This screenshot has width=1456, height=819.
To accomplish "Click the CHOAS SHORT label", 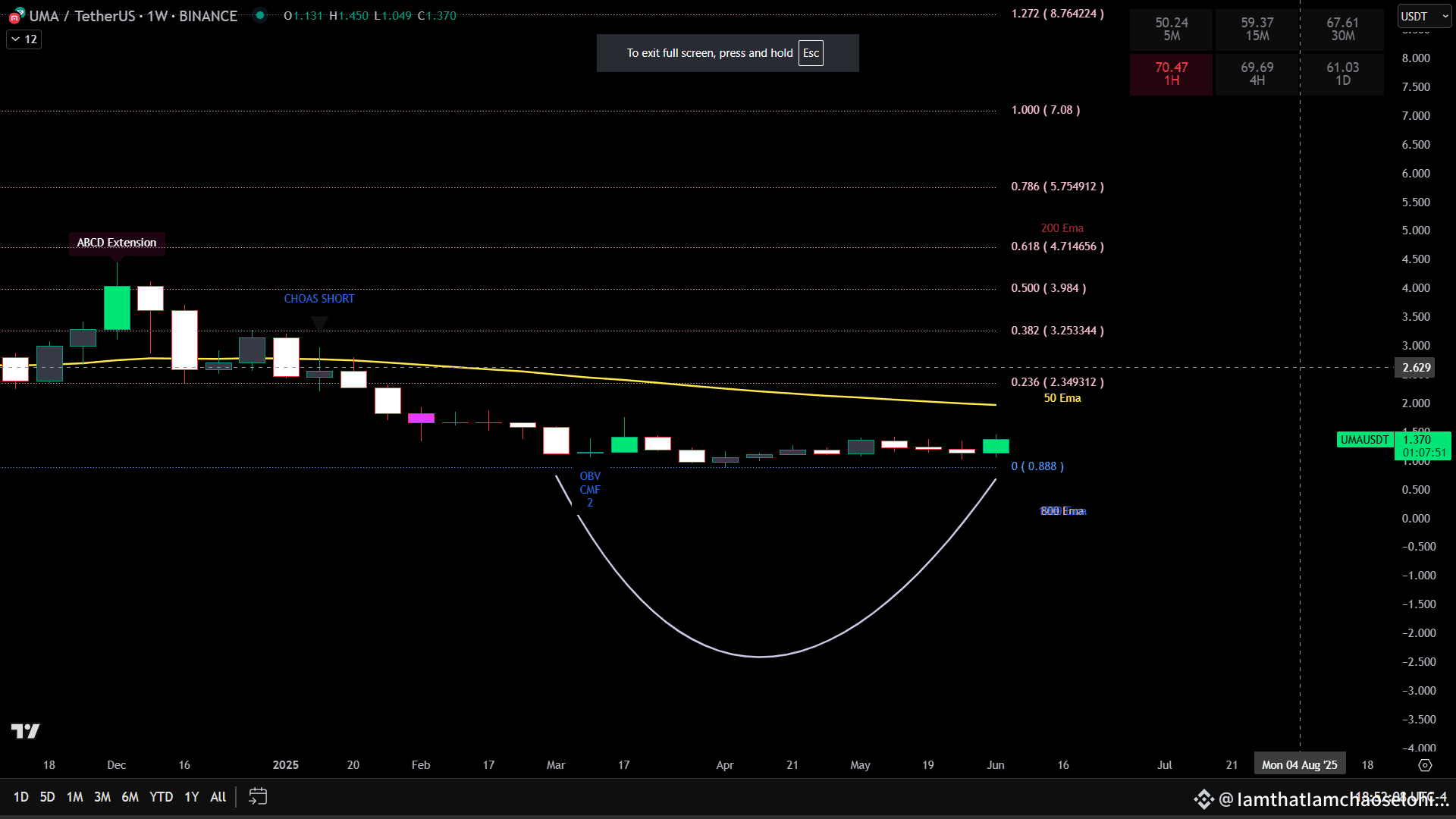I will coord(319,299).
